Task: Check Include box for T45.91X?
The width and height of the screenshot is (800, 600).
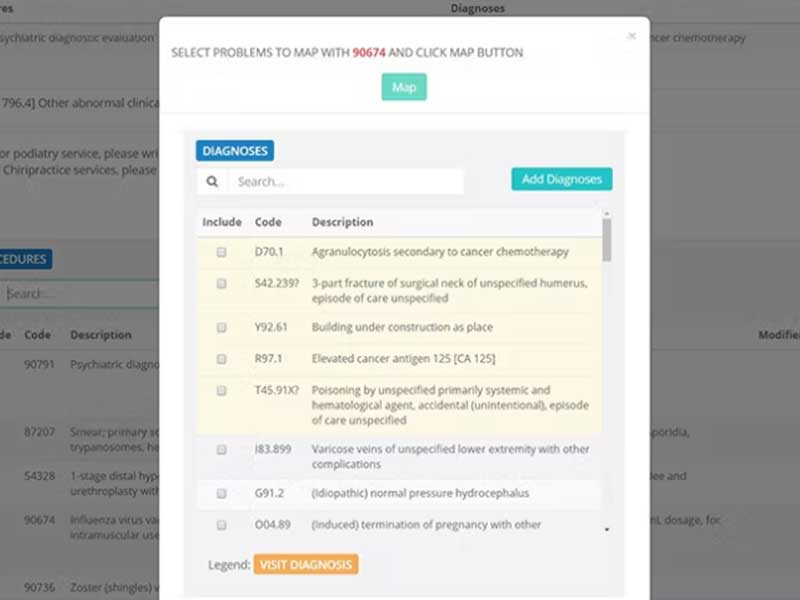Action: tap(222, 390)
